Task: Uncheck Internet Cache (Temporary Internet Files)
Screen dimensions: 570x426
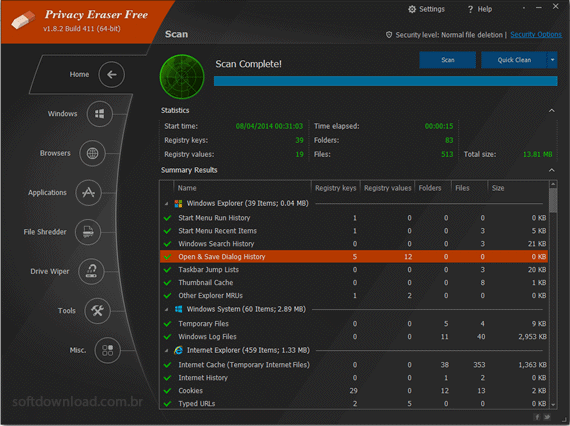Action: [168, 365]
